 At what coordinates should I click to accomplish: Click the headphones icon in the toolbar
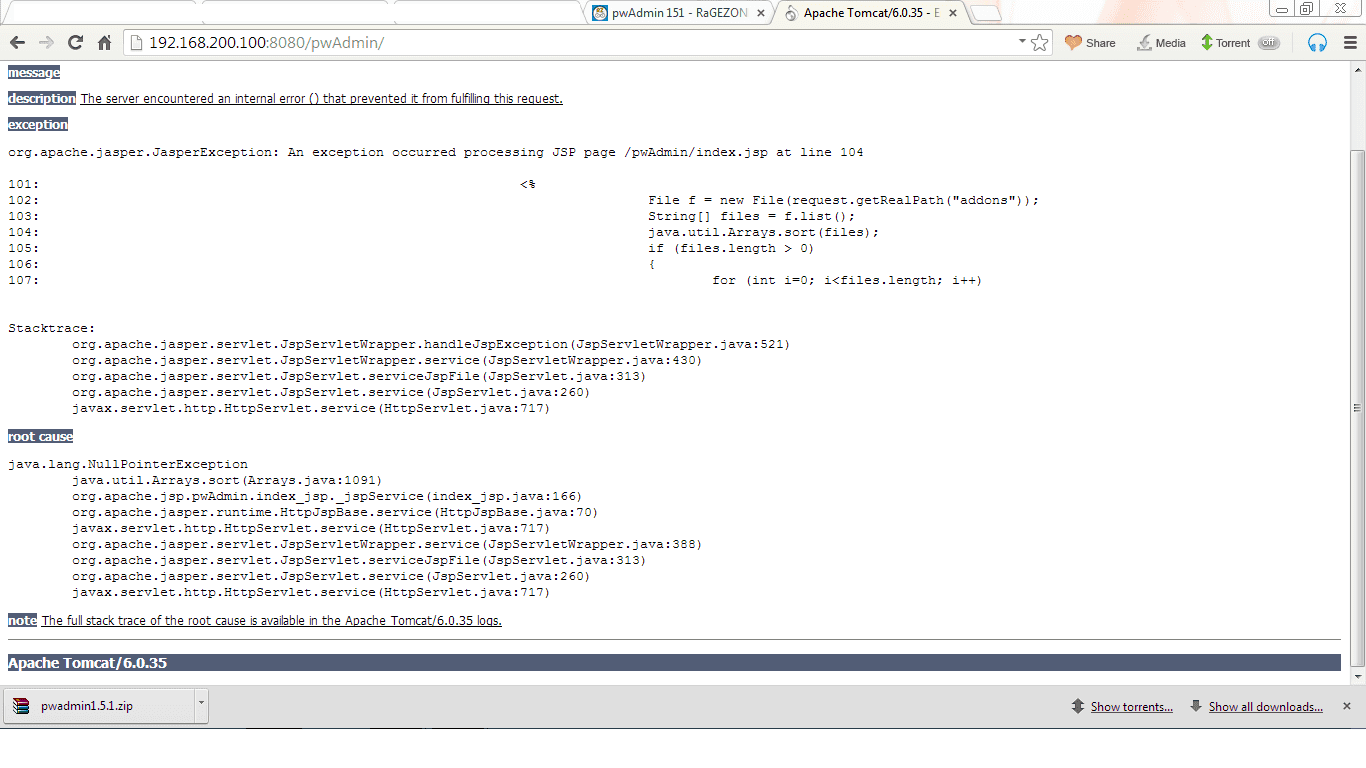click(1318, 43)
